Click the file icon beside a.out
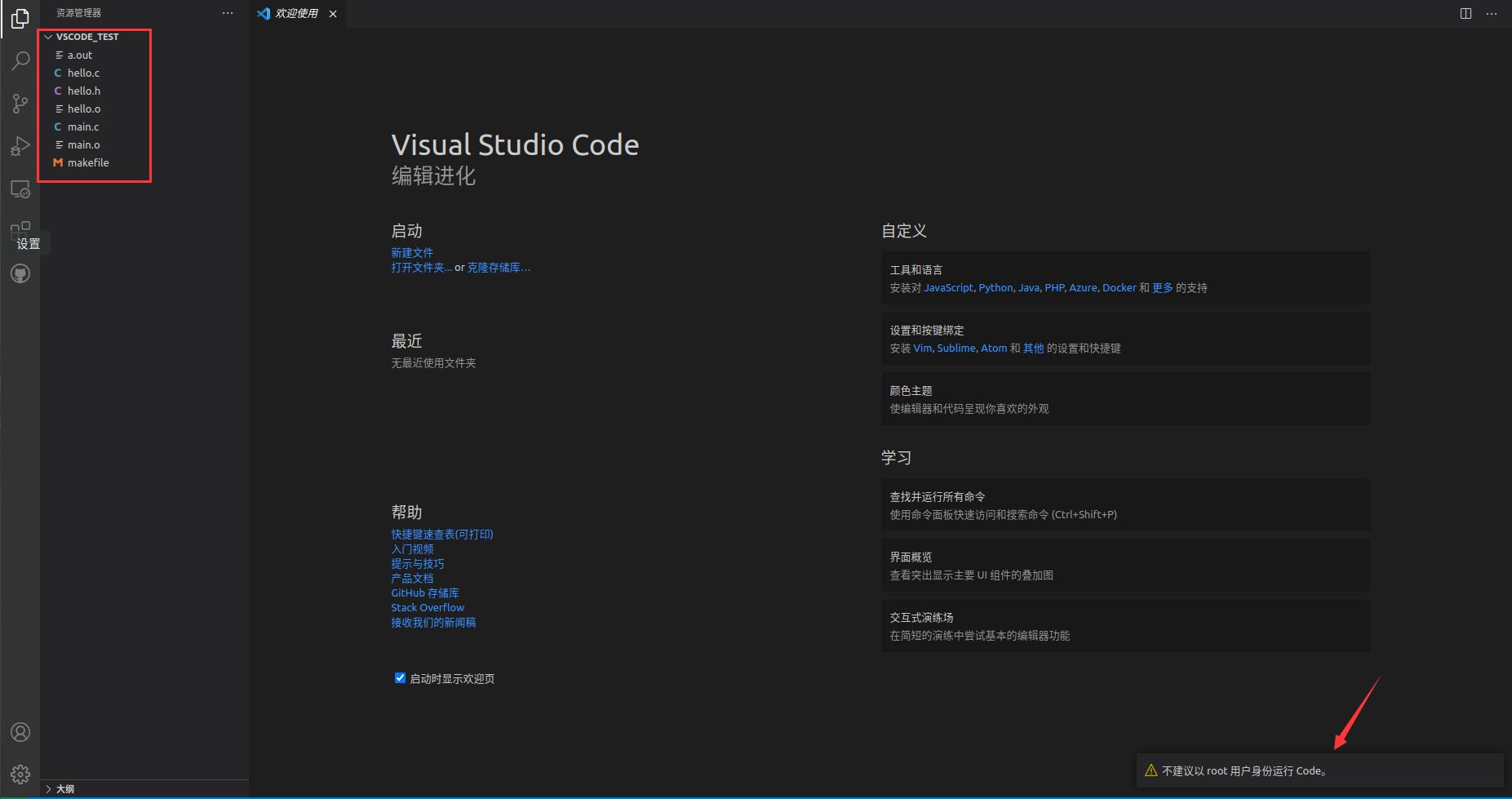The width and height of the screenshot is (1512, 799). click(59, 55)
